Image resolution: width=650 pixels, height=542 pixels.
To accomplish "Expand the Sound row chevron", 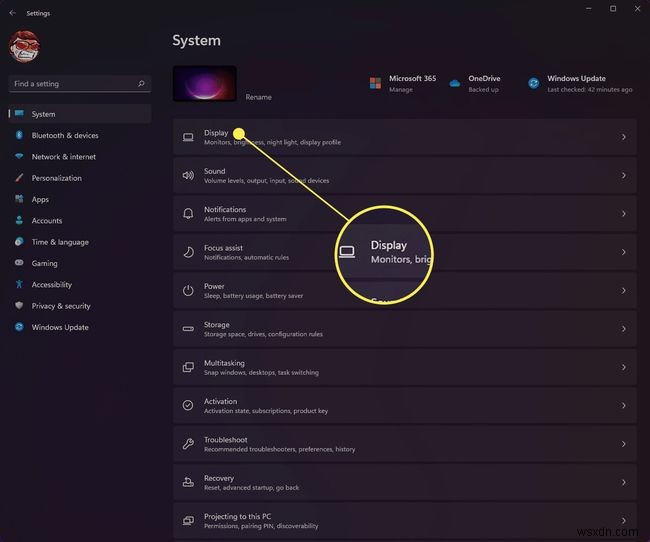I will coord(623,175).
